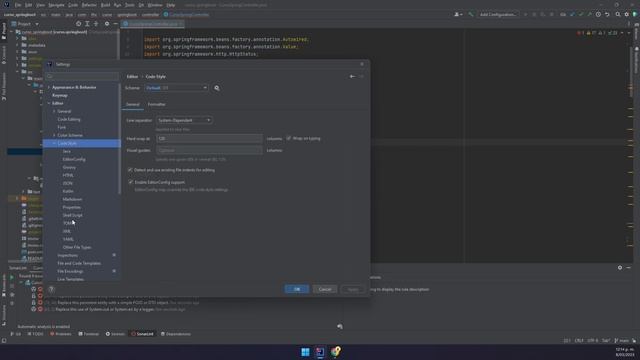Click the Cancel button

325,289
